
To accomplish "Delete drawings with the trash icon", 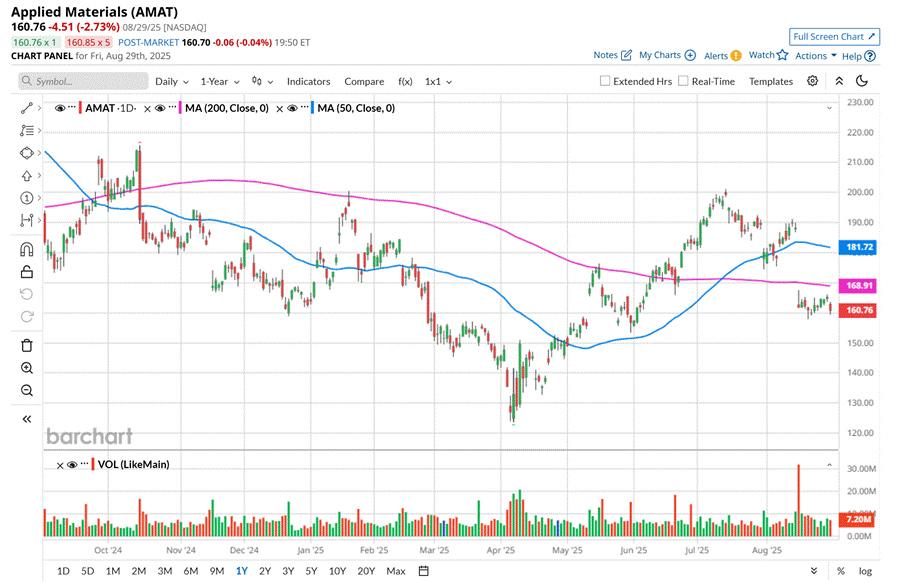I will tap(26, 345).
